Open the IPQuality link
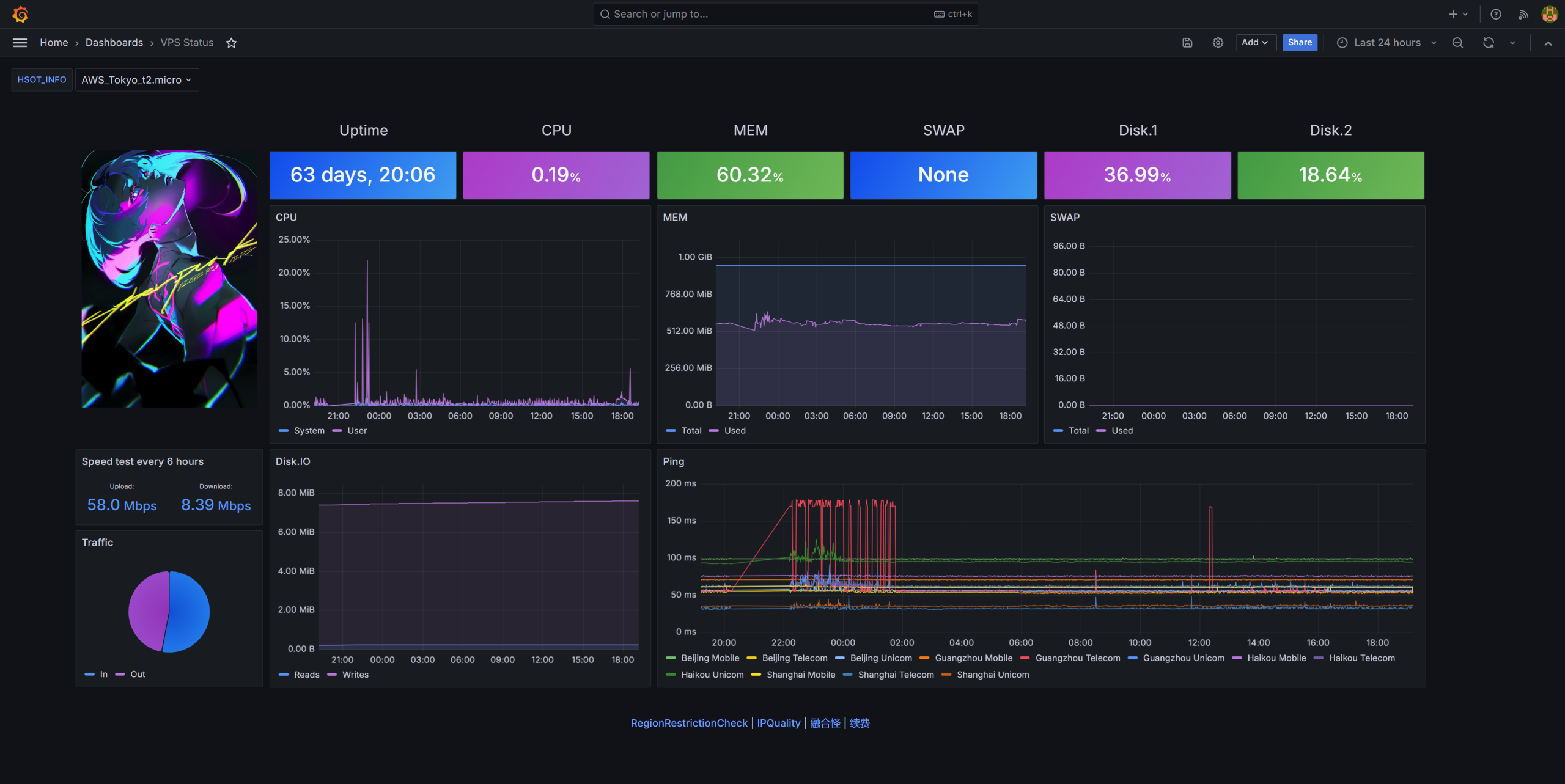The height and width of the screenshot is (784, 1565). click(779, 723)
